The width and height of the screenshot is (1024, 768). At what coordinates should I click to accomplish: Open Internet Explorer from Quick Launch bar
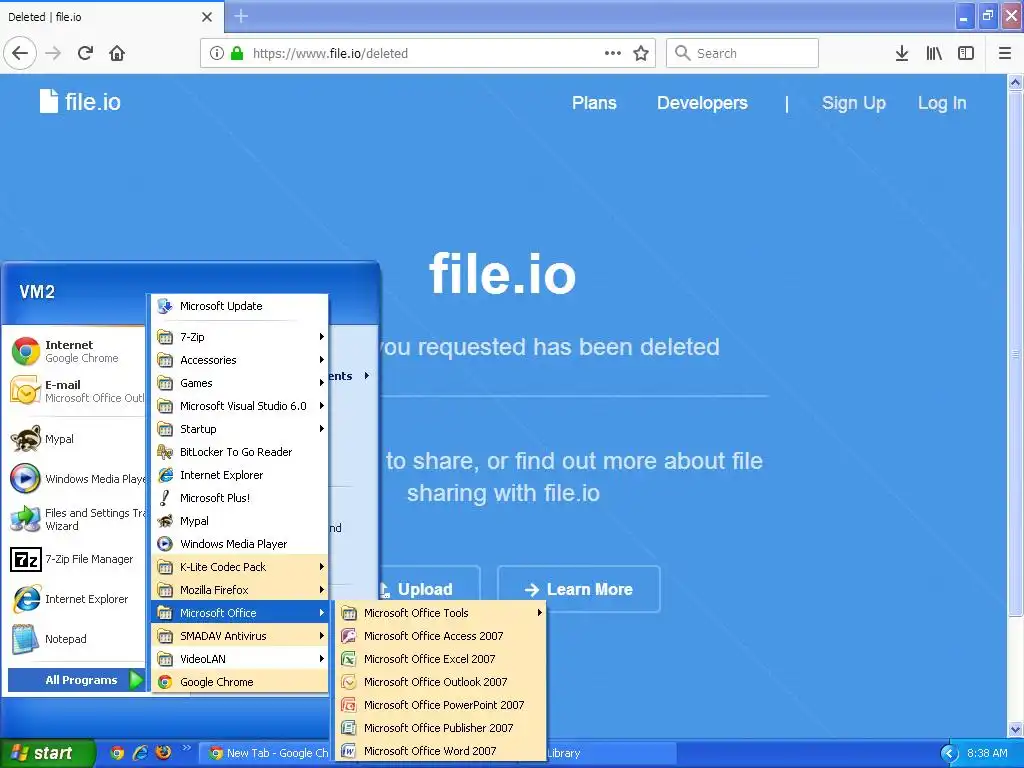click(x=140, y=753)
